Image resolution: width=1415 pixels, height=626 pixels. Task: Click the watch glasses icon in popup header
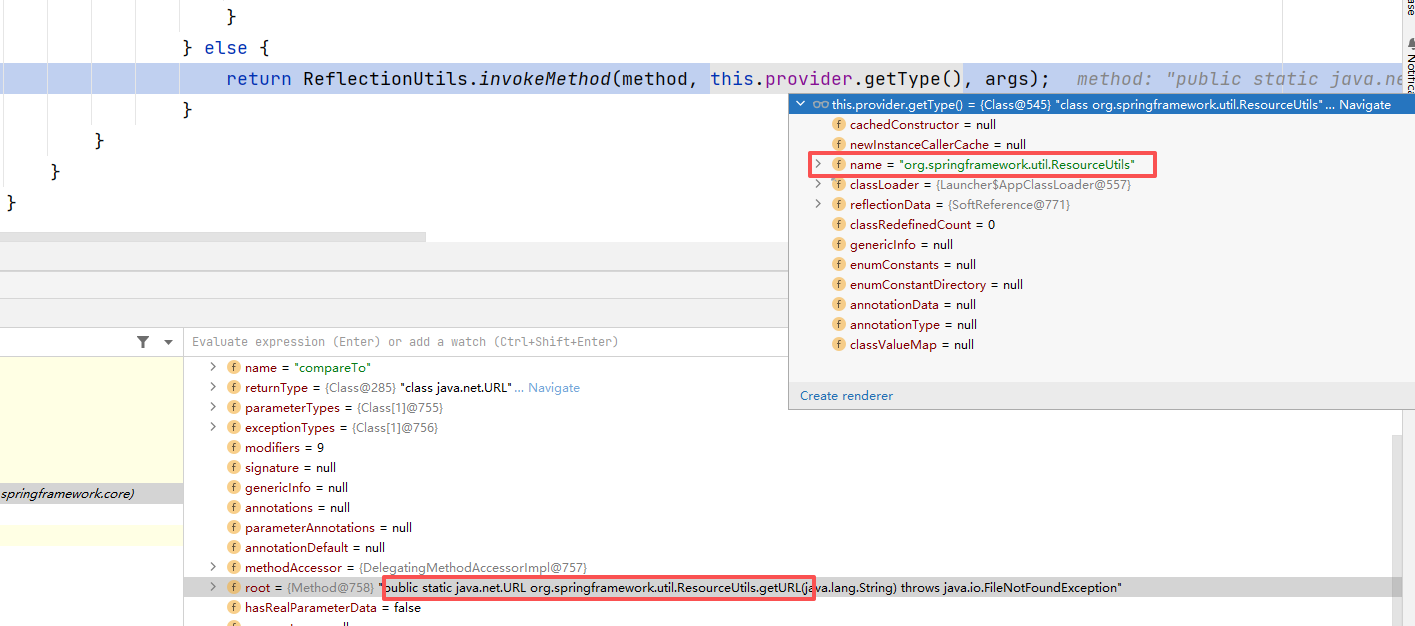(820, 104)
